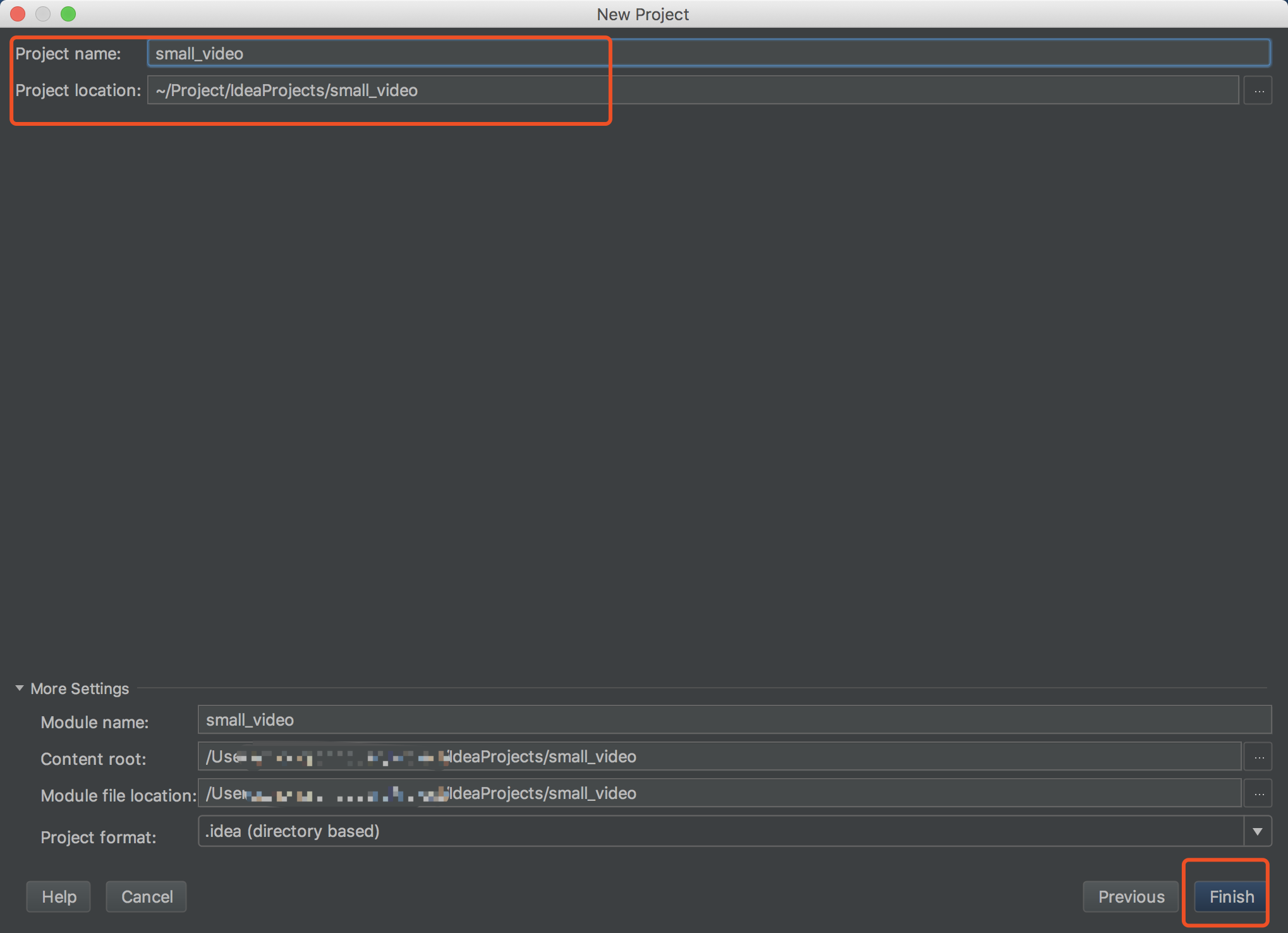The height and width of the screenshot is (933, 1288).
Task: Close the New Project window with the red button
Action: (18, 14)
